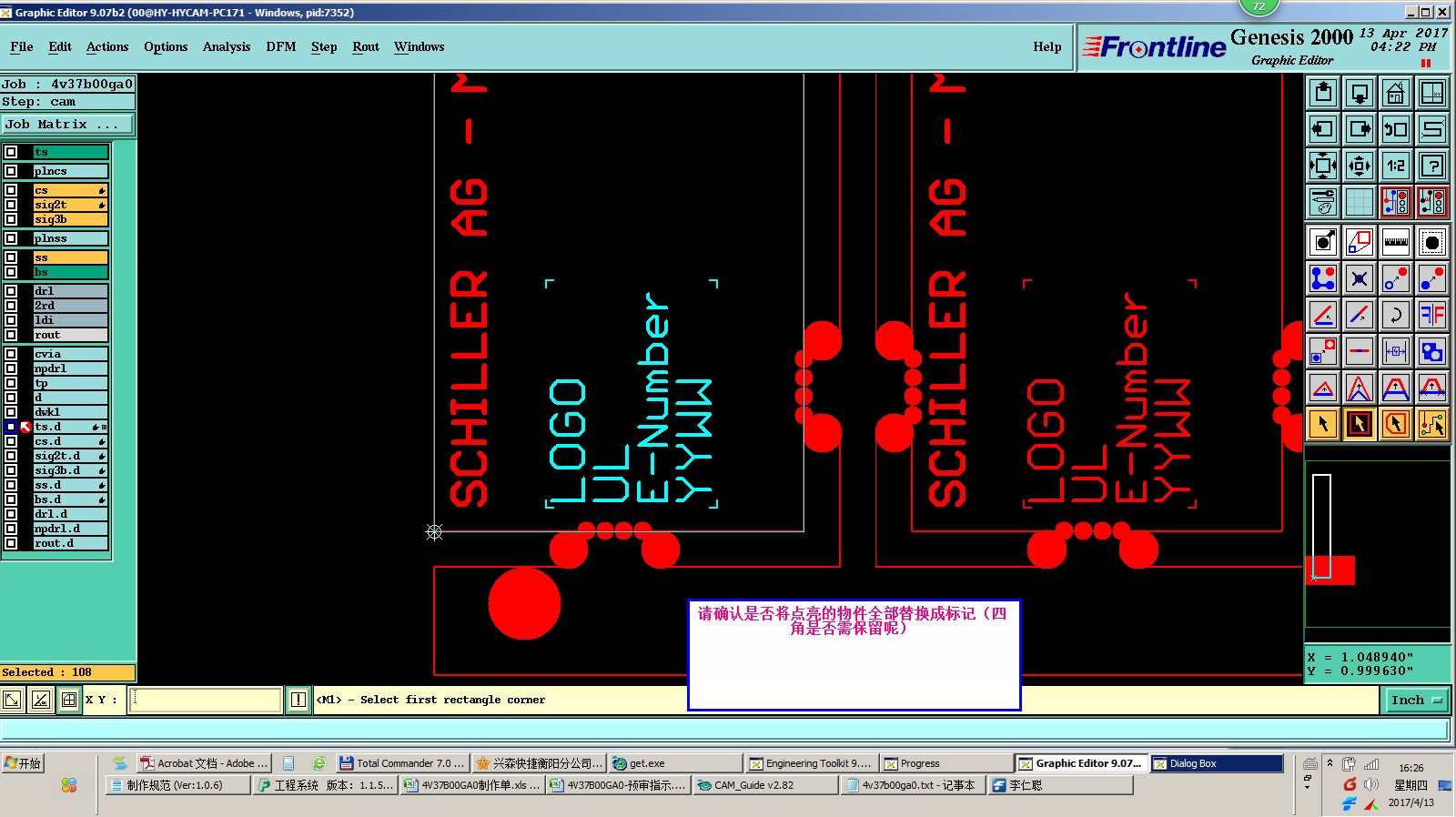Screen dimensions: 1456x817
Task: Select the sig3b layer name
Action: 70,219
